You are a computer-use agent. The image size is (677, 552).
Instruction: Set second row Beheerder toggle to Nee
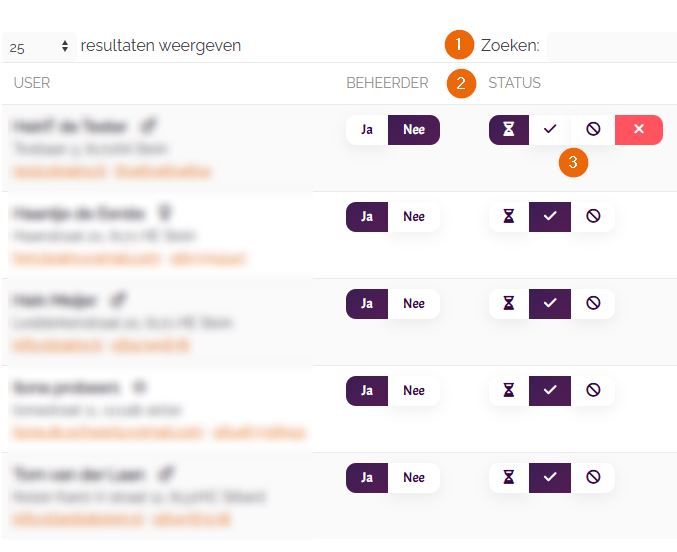[414, 217]
